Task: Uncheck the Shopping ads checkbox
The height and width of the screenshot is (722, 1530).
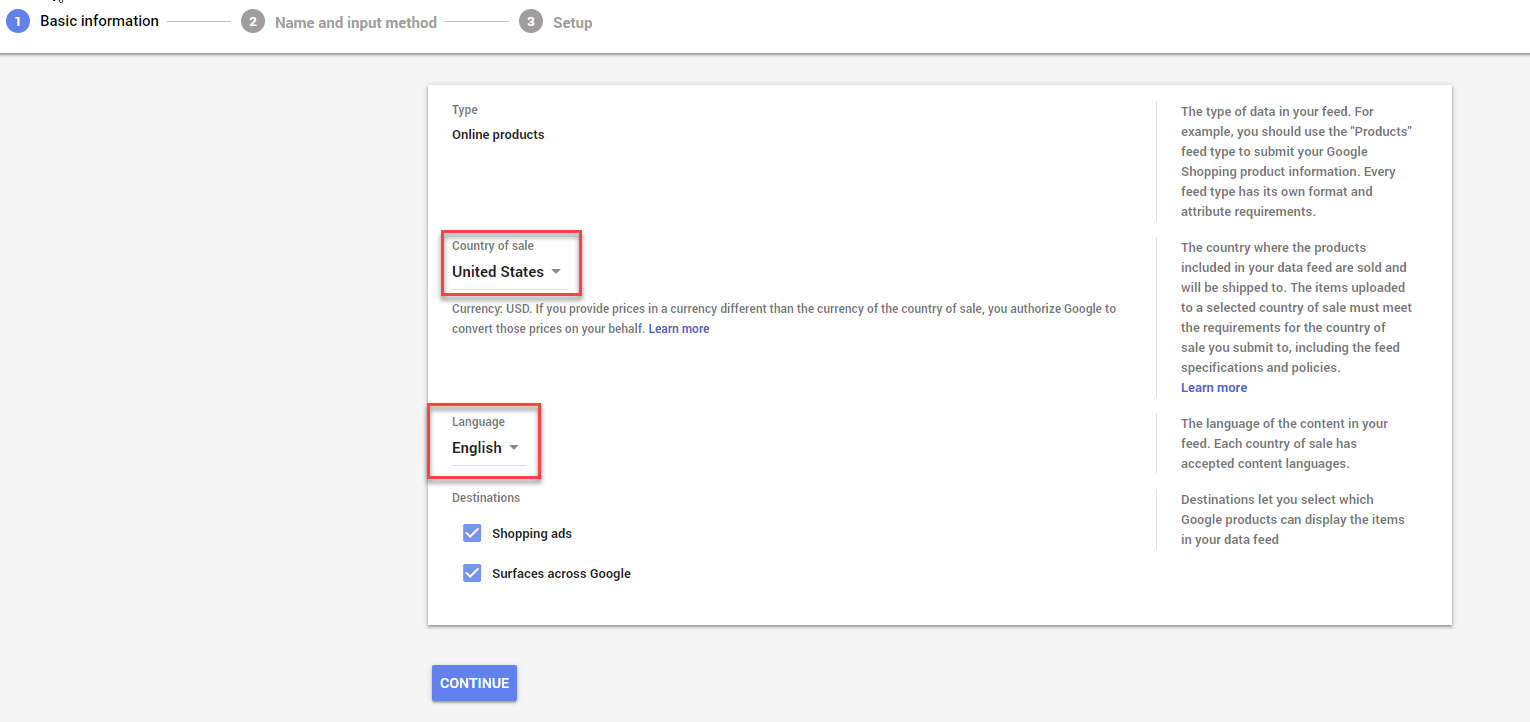Action: pyautogui.click(x=472, y=533)
